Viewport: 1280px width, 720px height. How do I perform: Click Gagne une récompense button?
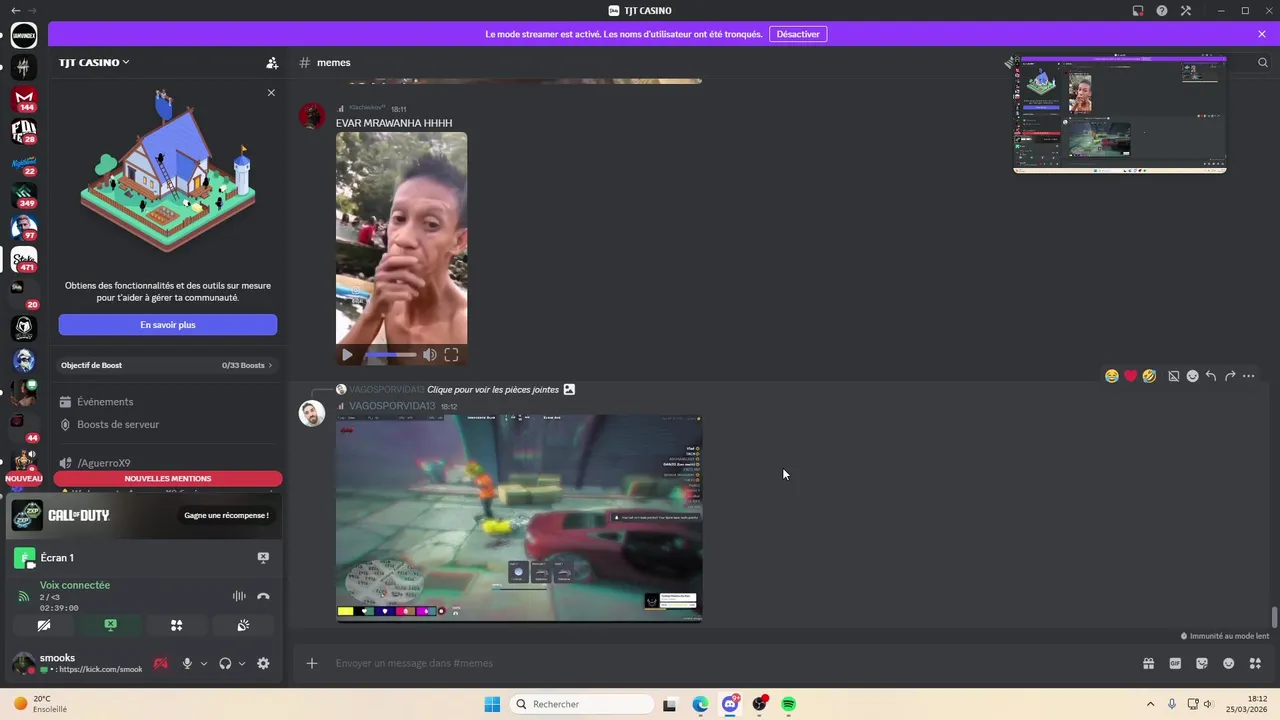[226, 515]
